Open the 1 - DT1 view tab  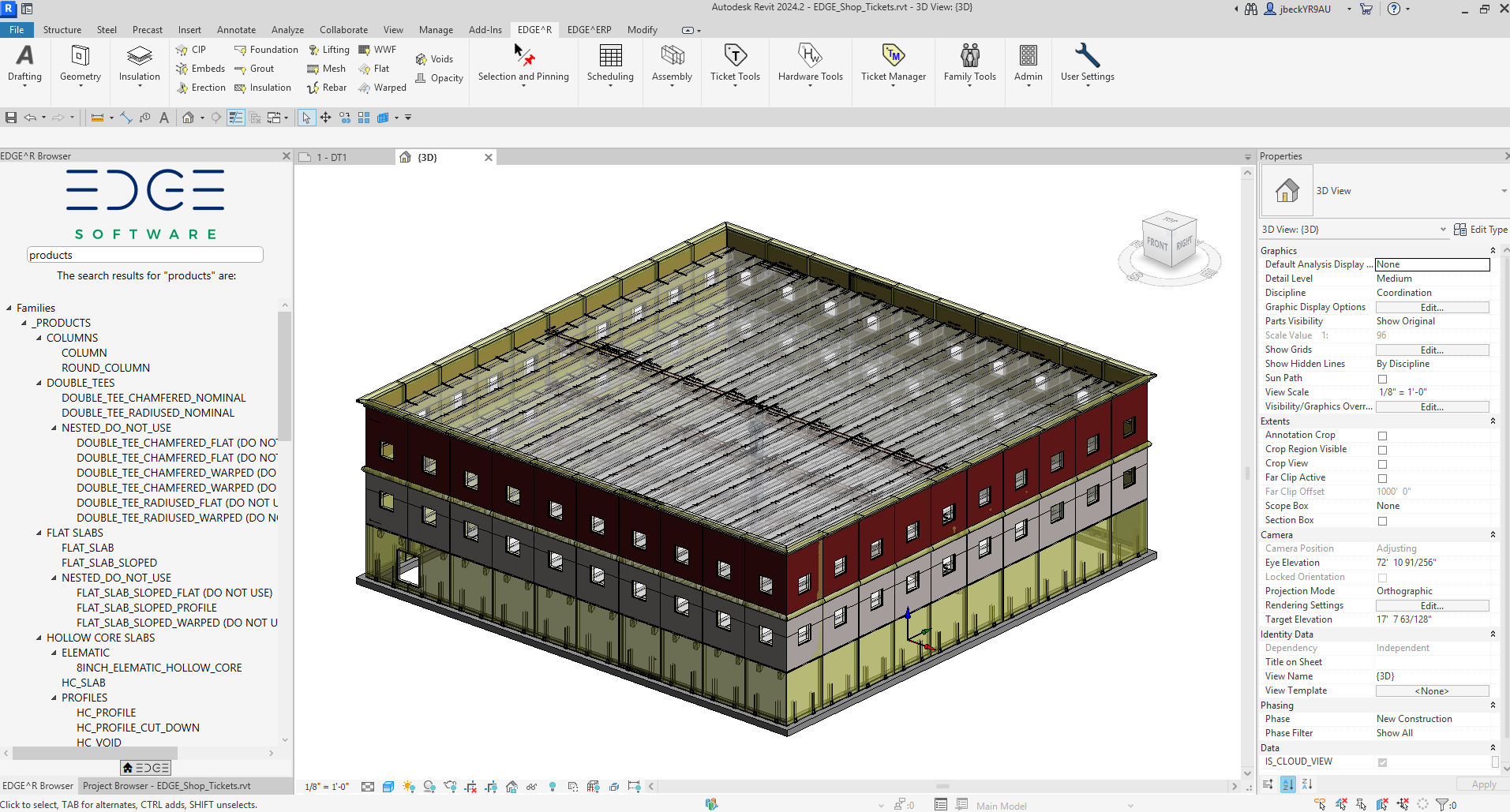coord(332,158)
